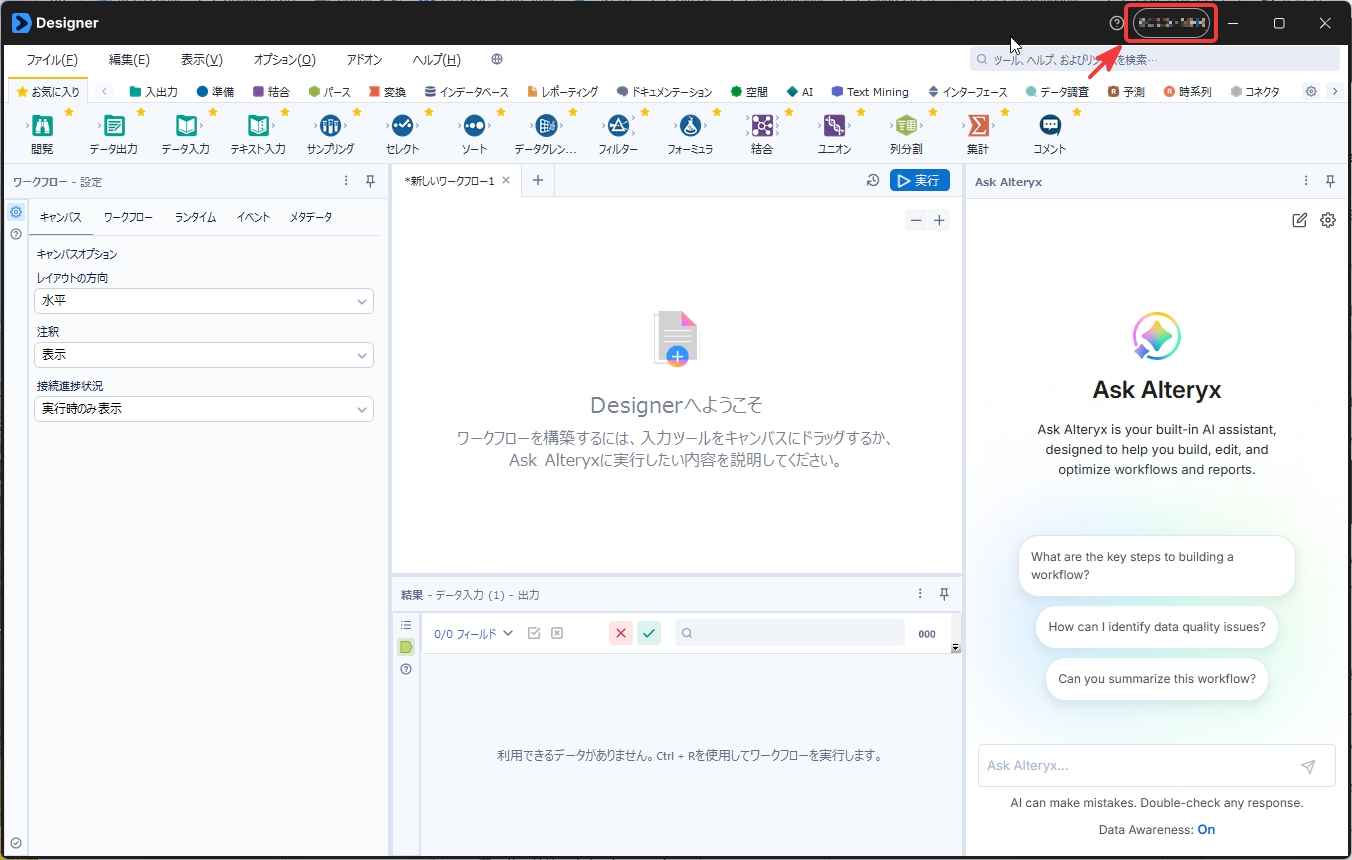Click the globe language icon in menu bar
This screenshot has width=1352, height=860.
point(497,59)
